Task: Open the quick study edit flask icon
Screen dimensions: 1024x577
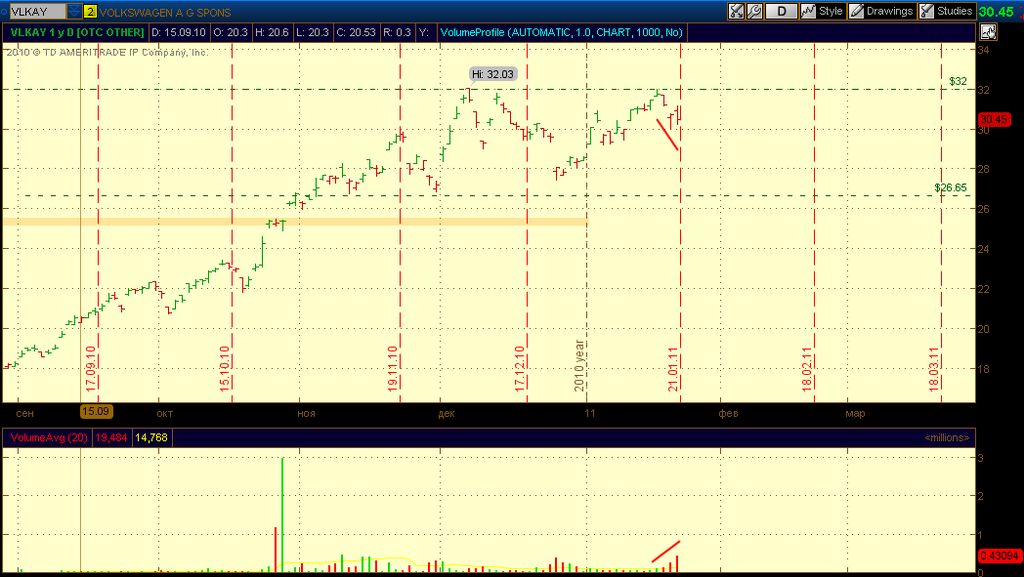Action: point(736,11)
